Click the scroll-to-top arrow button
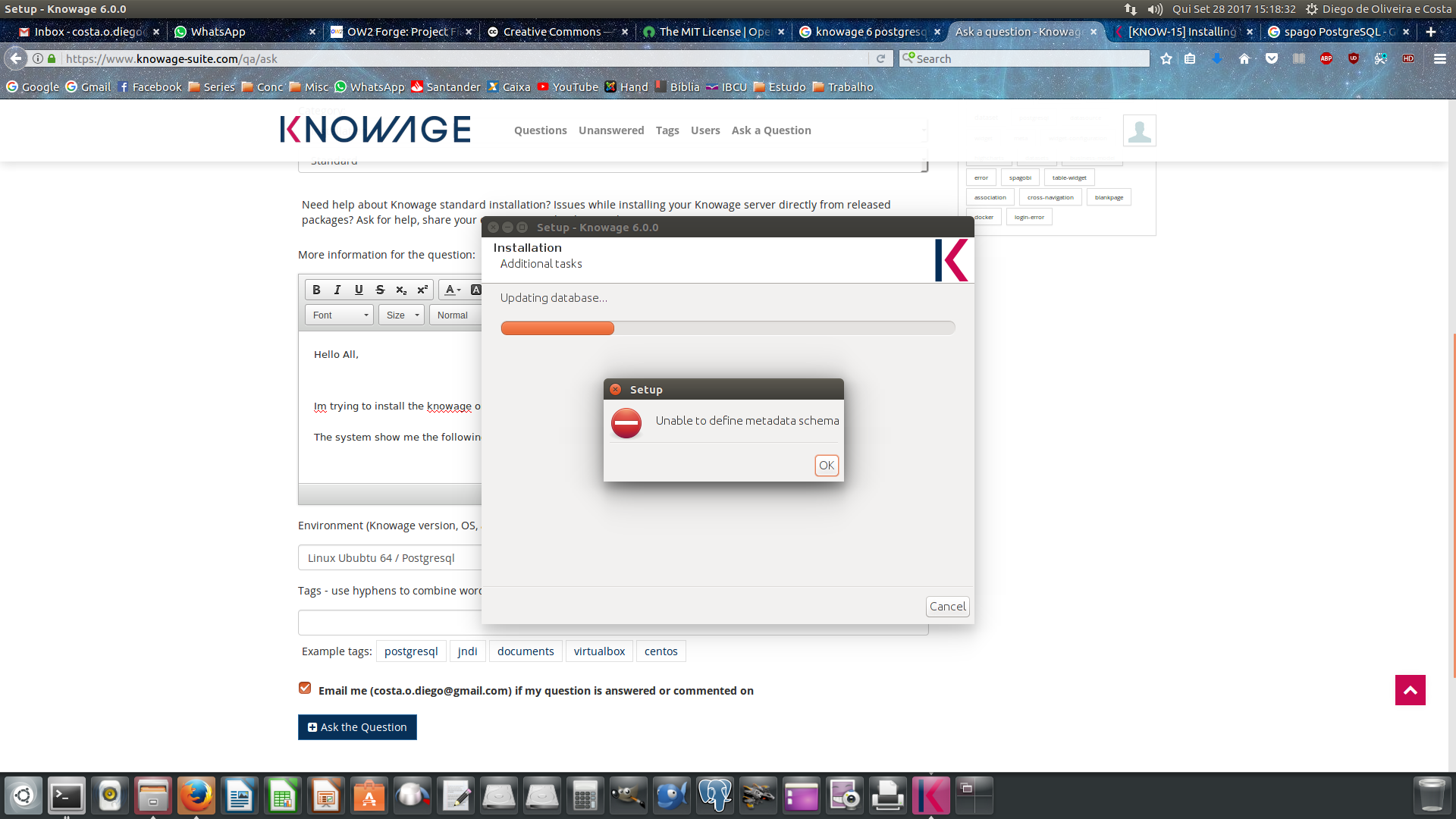Viewport: 1456px width, 819px height. click(1410, 690)
